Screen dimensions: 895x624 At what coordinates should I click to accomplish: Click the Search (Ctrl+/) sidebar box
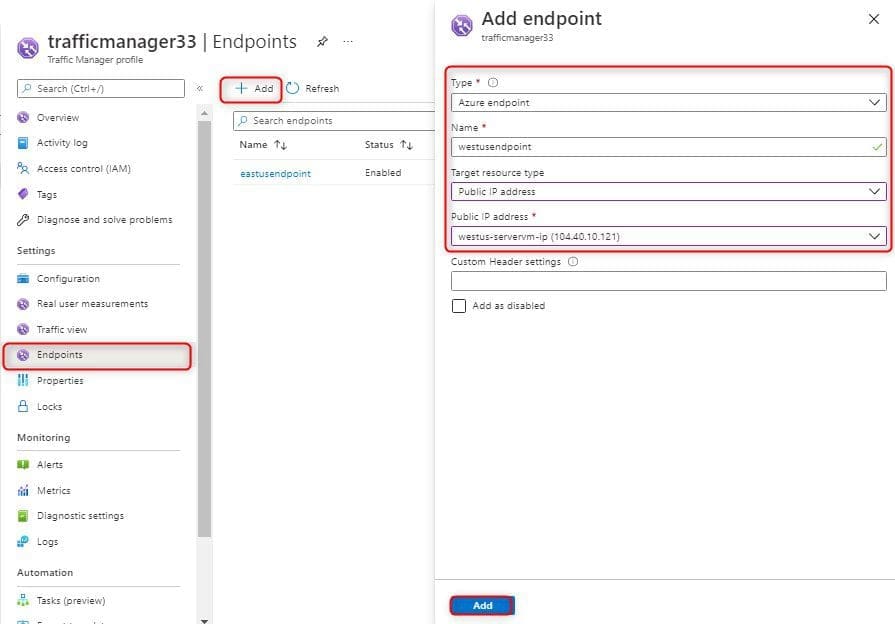pos(101,88)
